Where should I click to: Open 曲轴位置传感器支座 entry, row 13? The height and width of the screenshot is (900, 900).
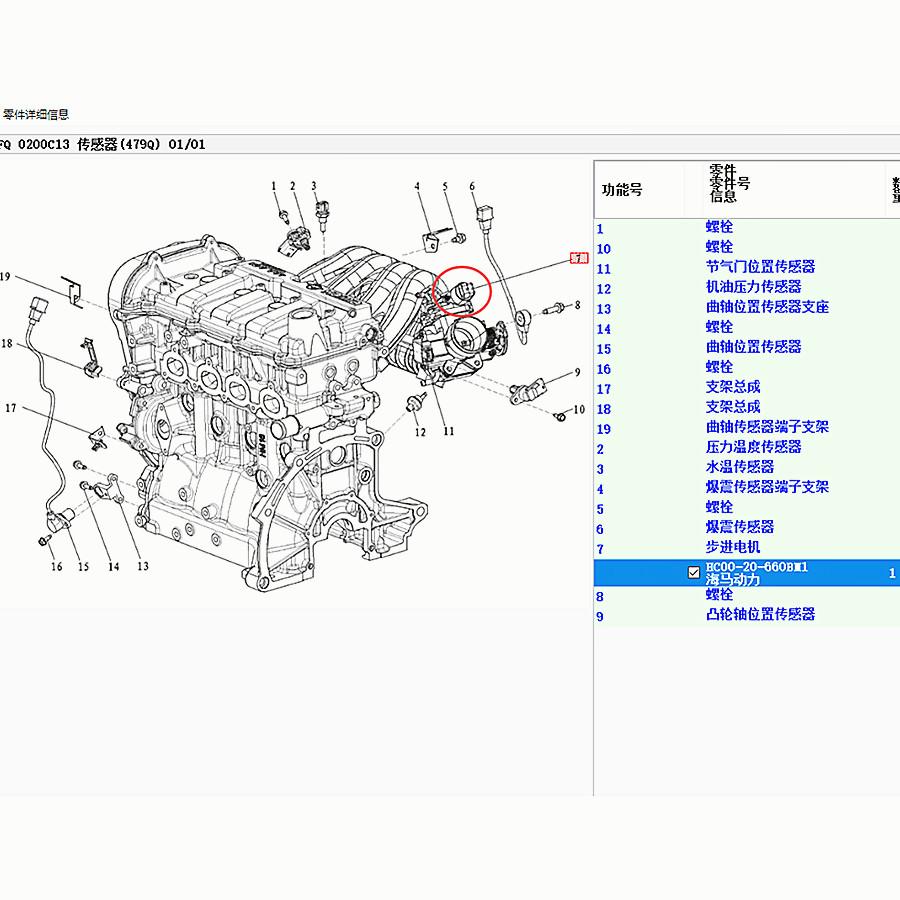(x=747, y=308)
